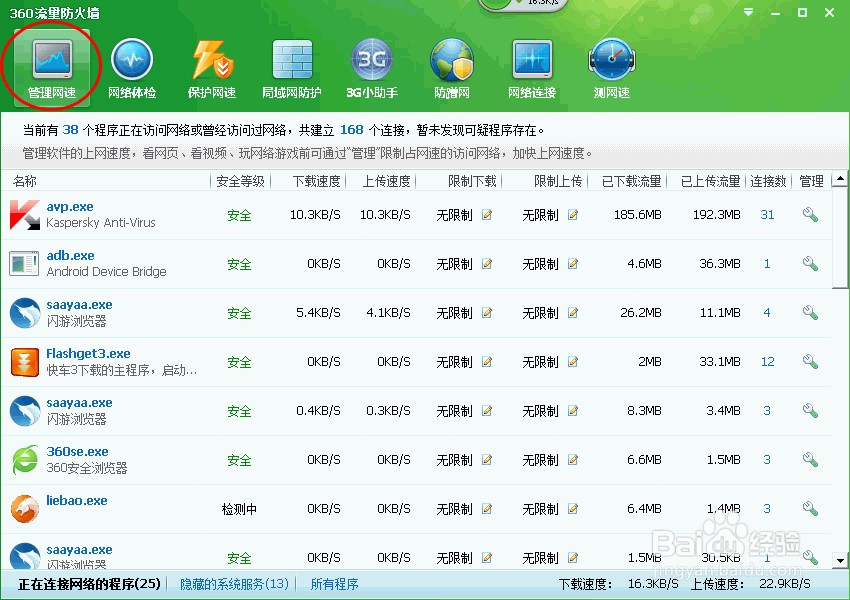Switch to 隐藏的系统服务(13) tab
This screenshot has height=600, width=850.
point(234,584)
